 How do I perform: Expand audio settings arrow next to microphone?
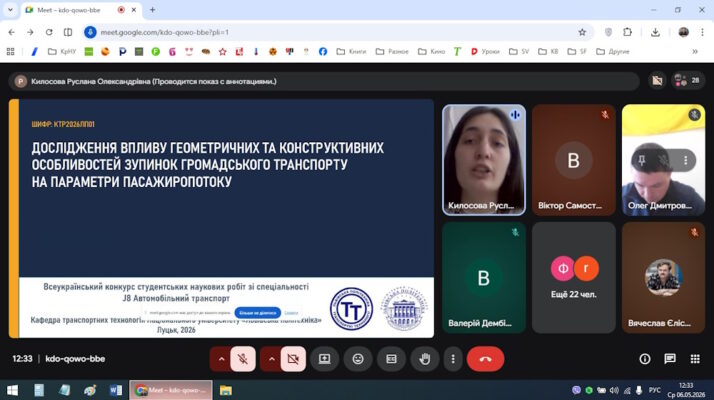(221, 359)
